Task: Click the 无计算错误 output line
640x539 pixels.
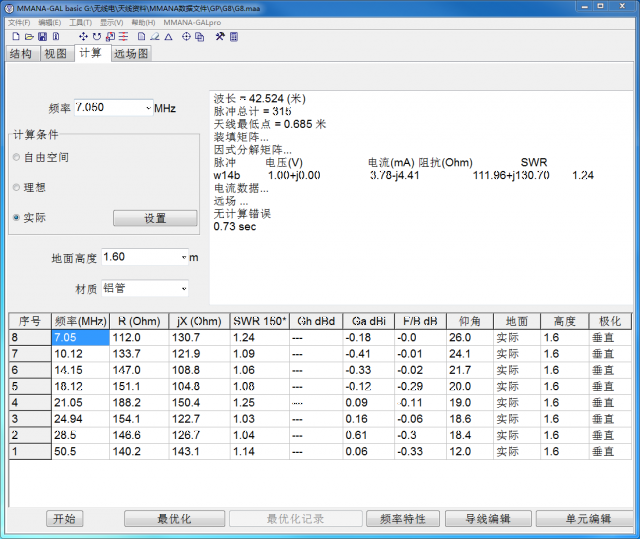Action: point(242,213)
